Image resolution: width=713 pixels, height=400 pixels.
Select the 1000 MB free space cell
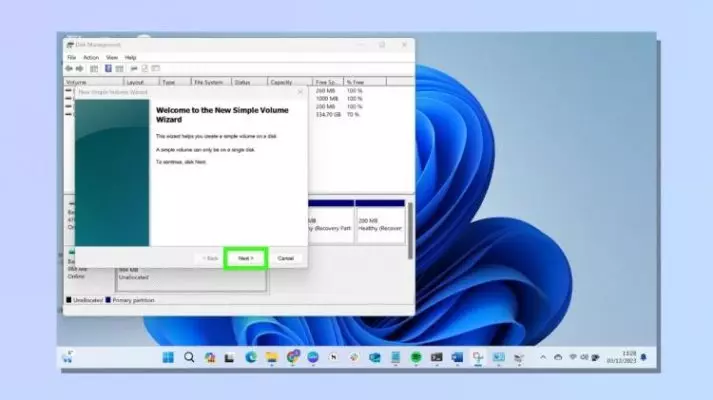[327, 99]
